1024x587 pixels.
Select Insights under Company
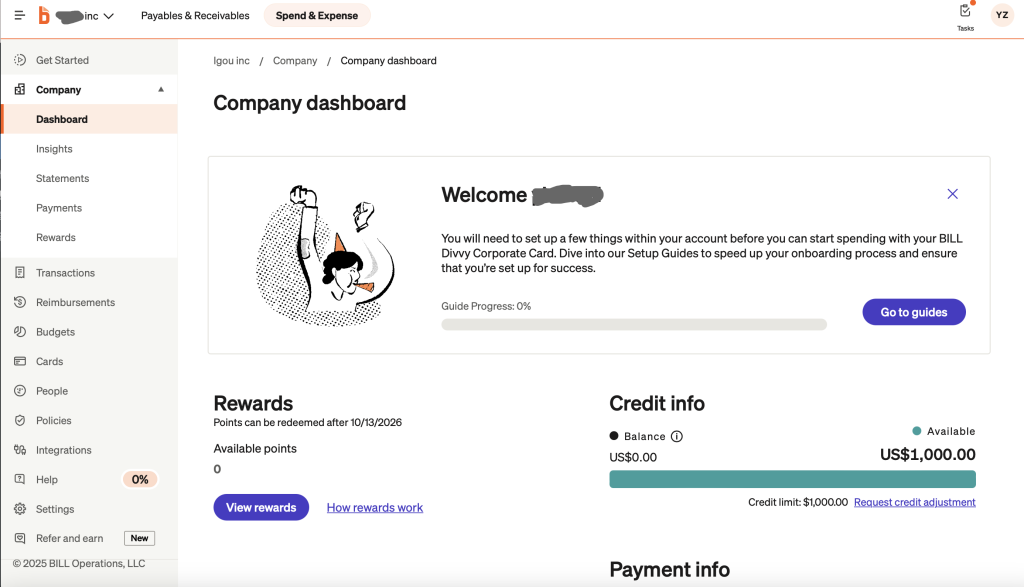[x=54, y=149]
